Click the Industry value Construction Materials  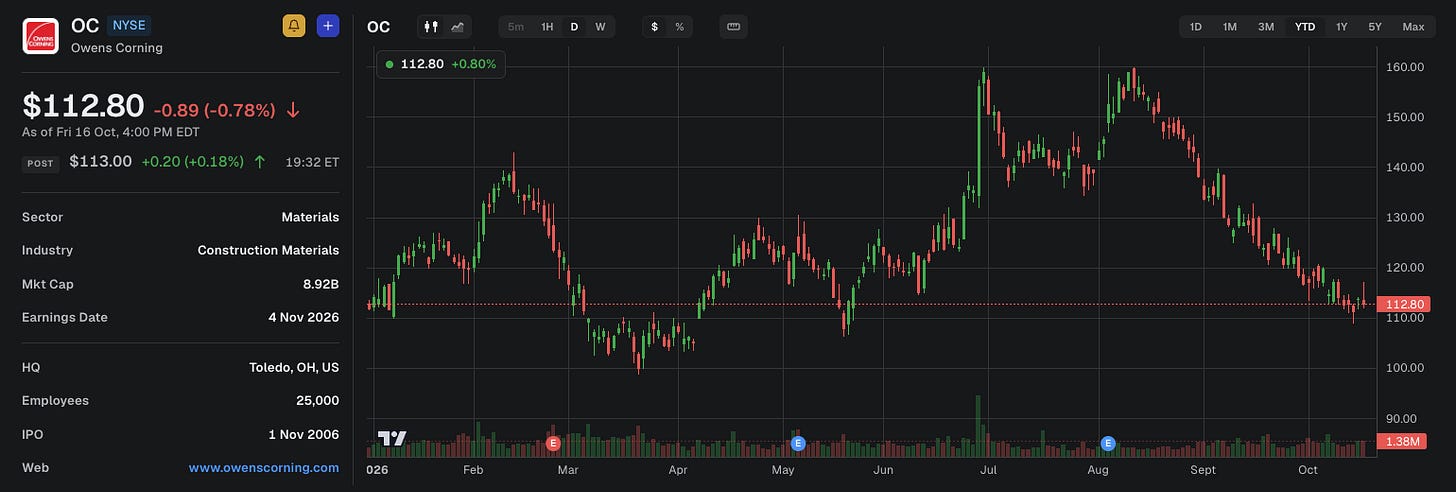pyautogui.click(x=268, y=250)
